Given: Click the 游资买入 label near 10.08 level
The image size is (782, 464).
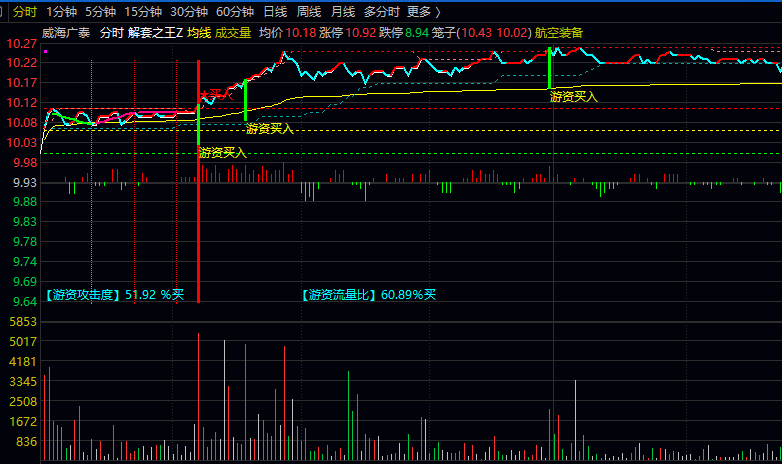Looking at the screenshot, I should coord(270,129).
